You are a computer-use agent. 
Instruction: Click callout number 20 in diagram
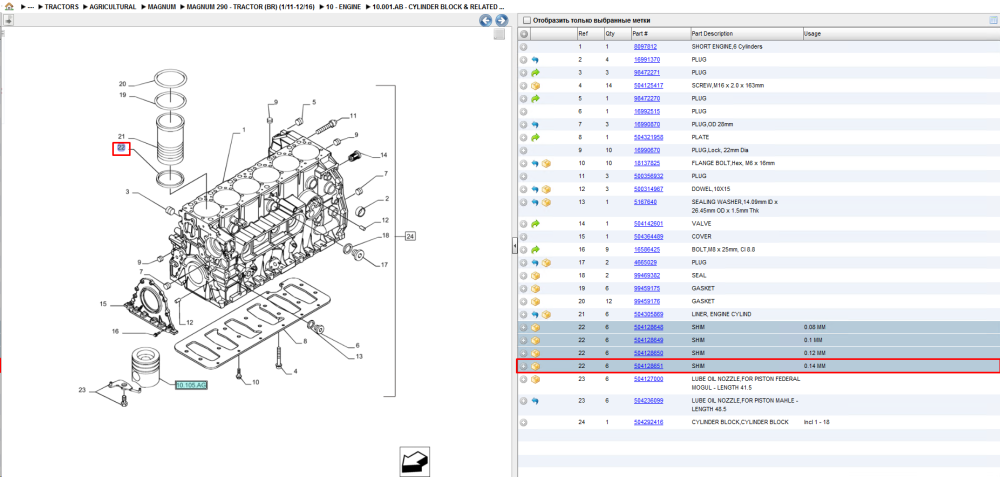tap(123, 84)
